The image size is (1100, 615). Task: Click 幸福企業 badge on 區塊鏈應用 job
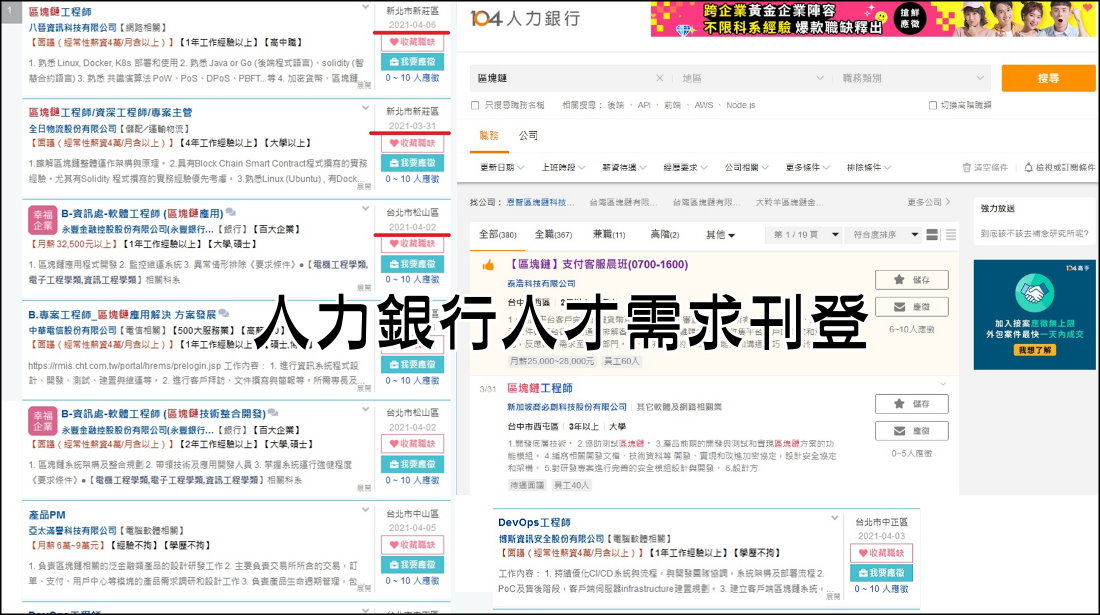click(x=42, y=220)
